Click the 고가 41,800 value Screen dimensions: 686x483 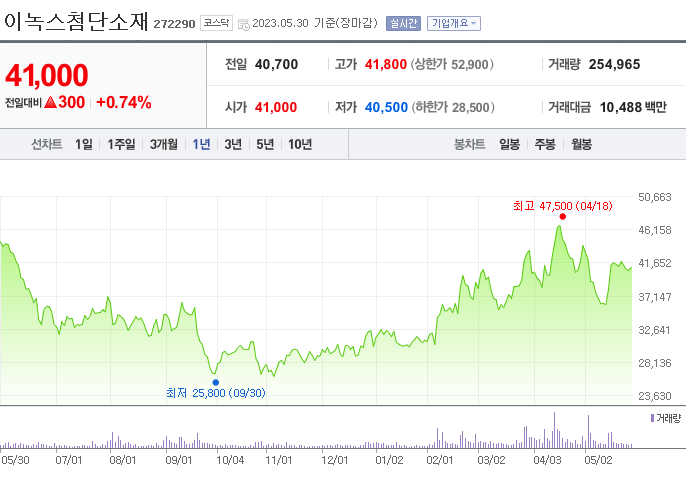click(385, 64)
